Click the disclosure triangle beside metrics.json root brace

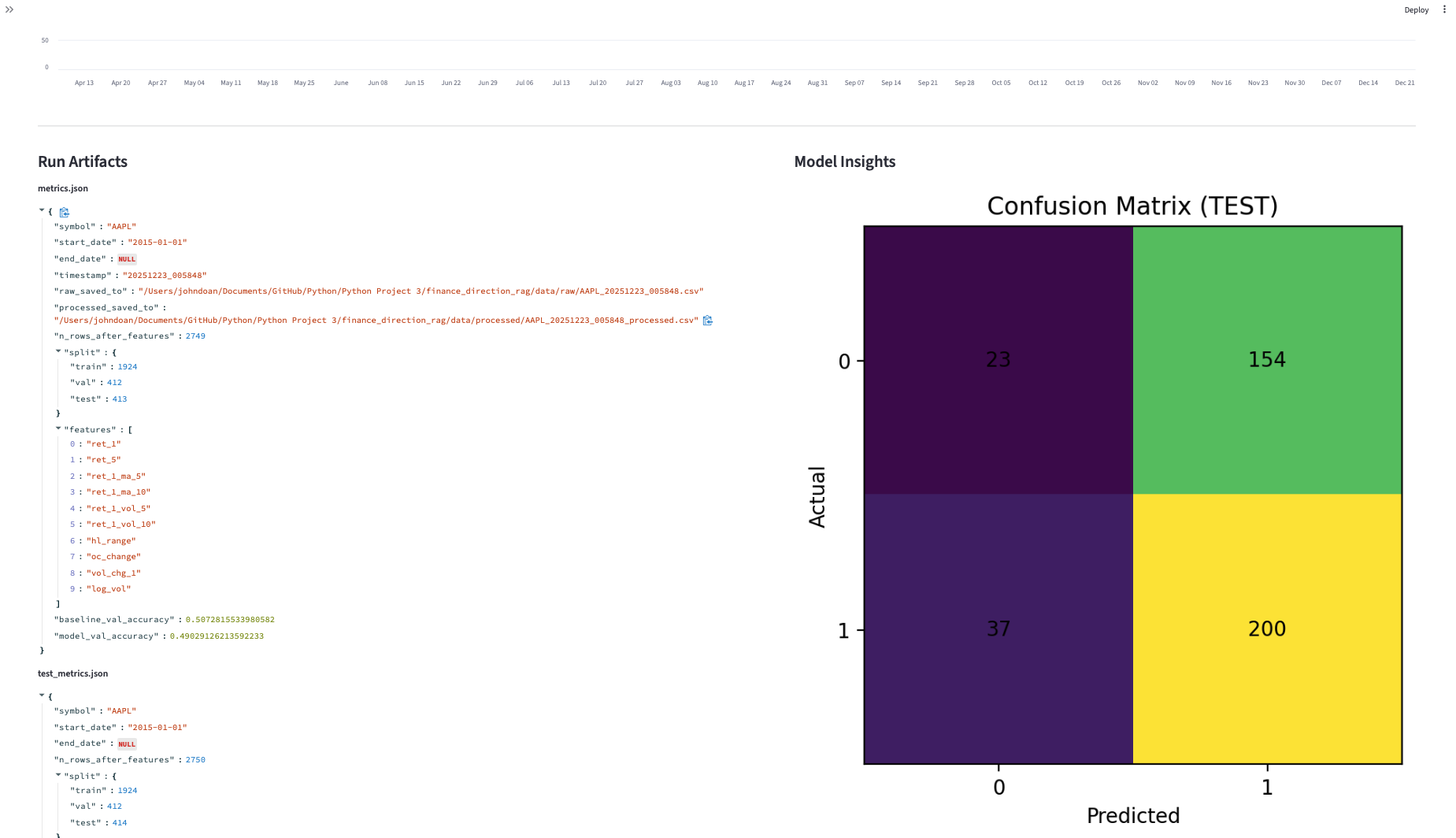tap(41, 210)
